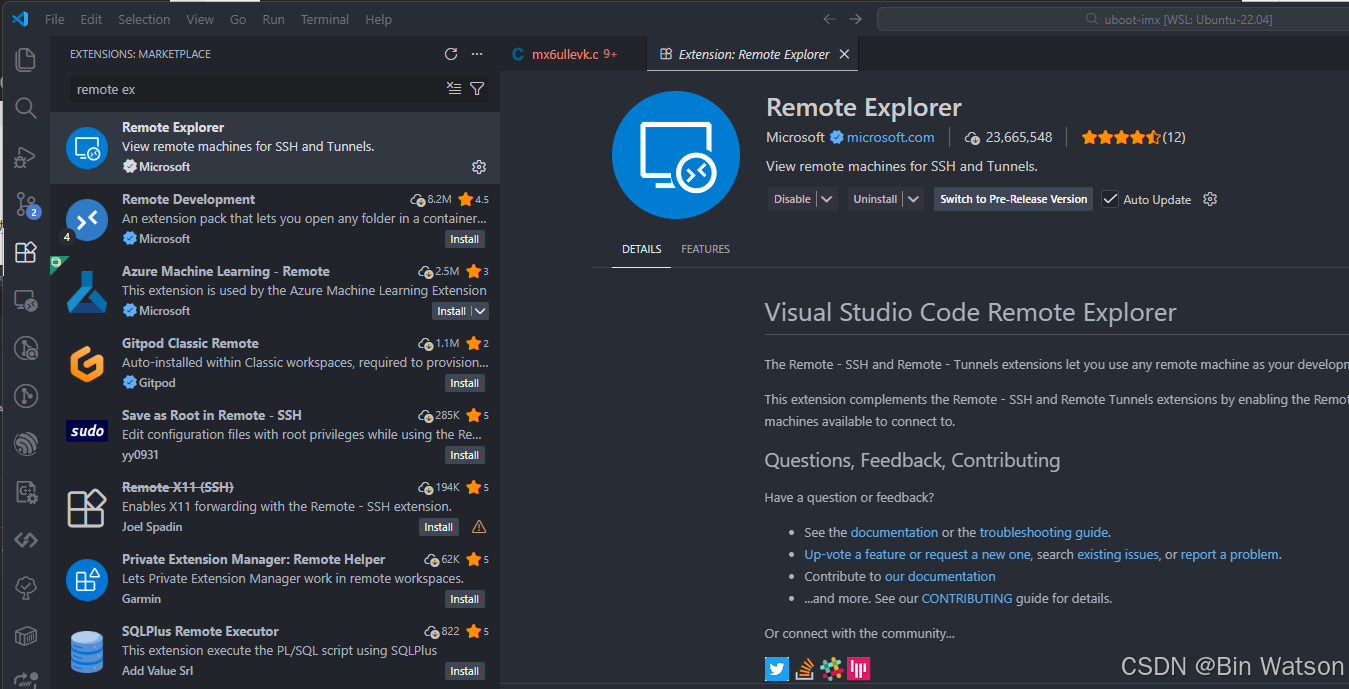
Task: Switch to the FEATURES tab
Action: [706, 249]
